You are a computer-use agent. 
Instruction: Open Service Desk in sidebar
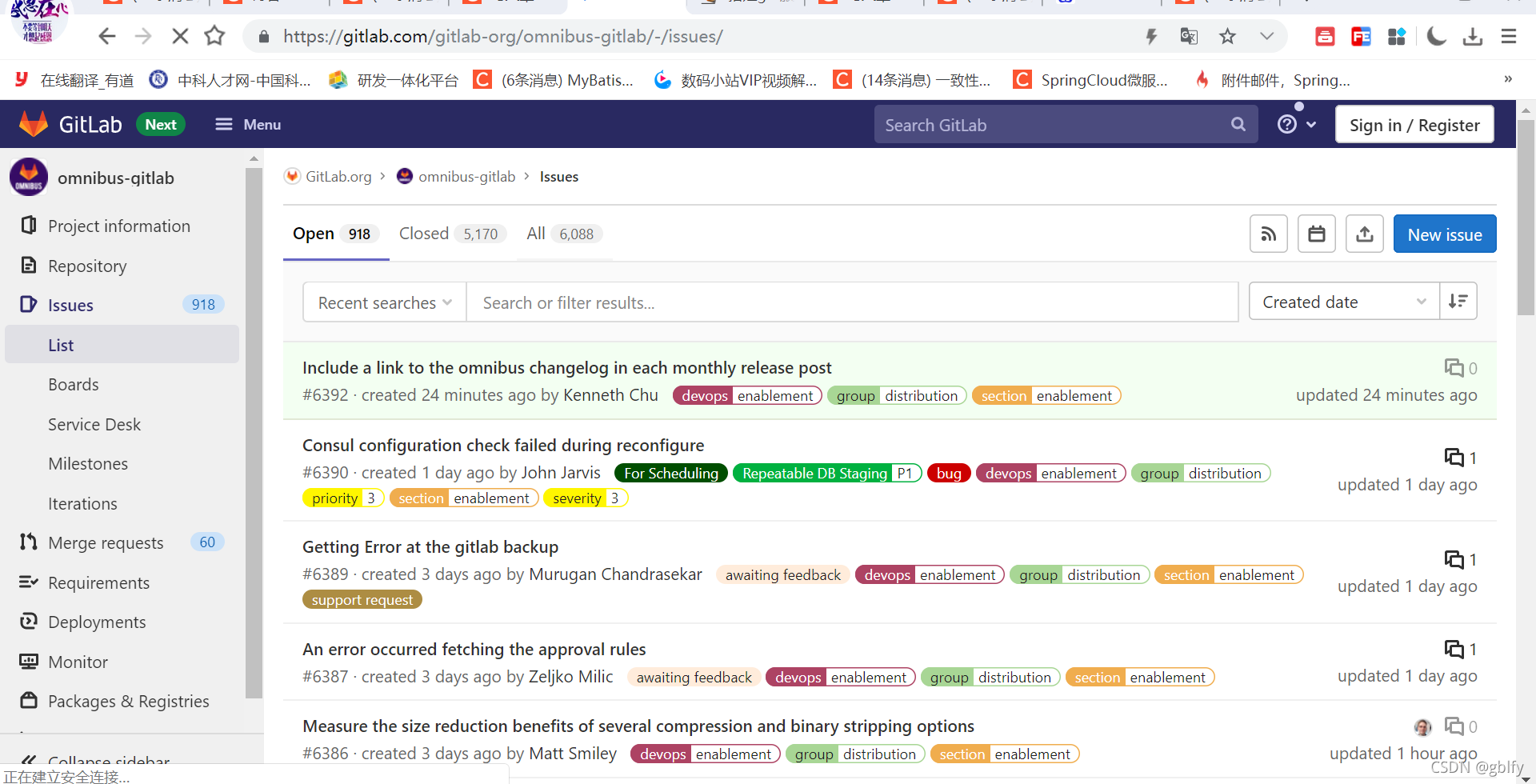point(94,424)
